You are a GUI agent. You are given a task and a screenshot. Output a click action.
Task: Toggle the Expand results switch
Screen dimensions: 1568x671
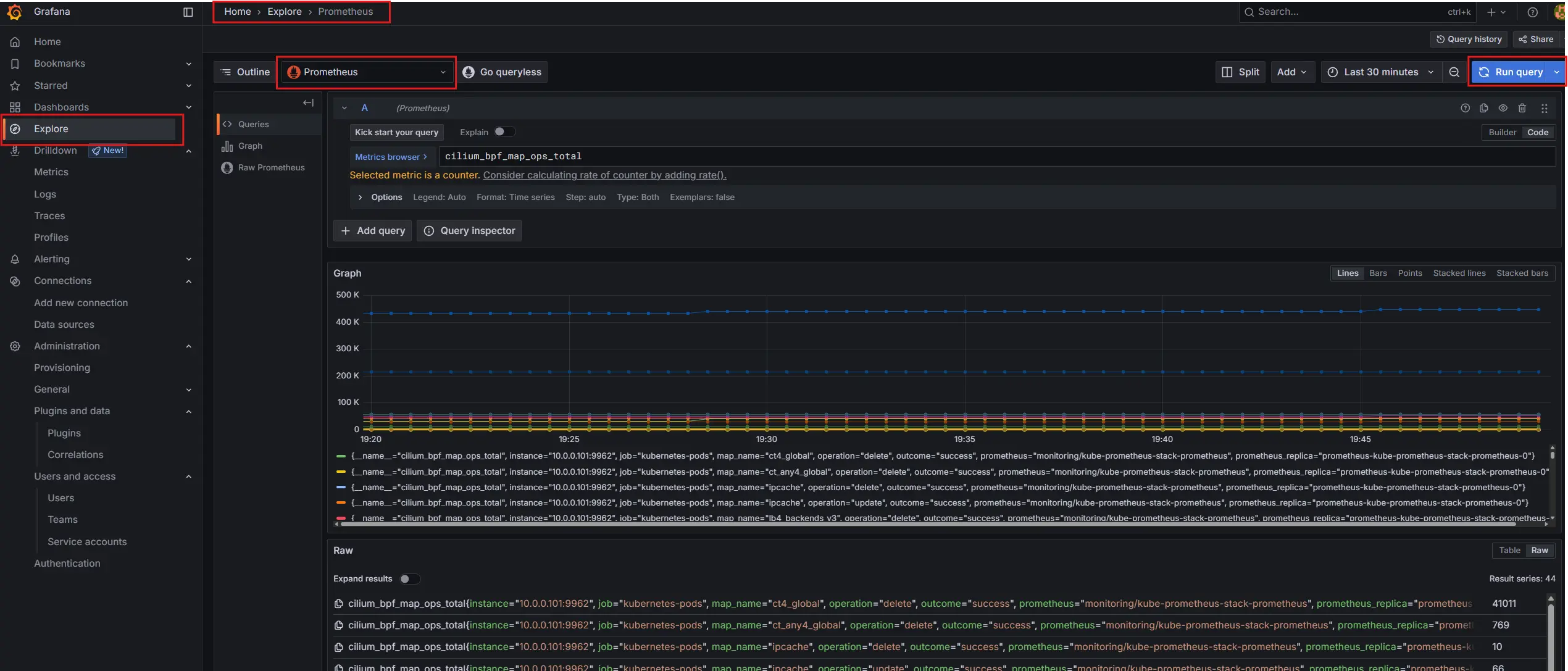point(409,579)
